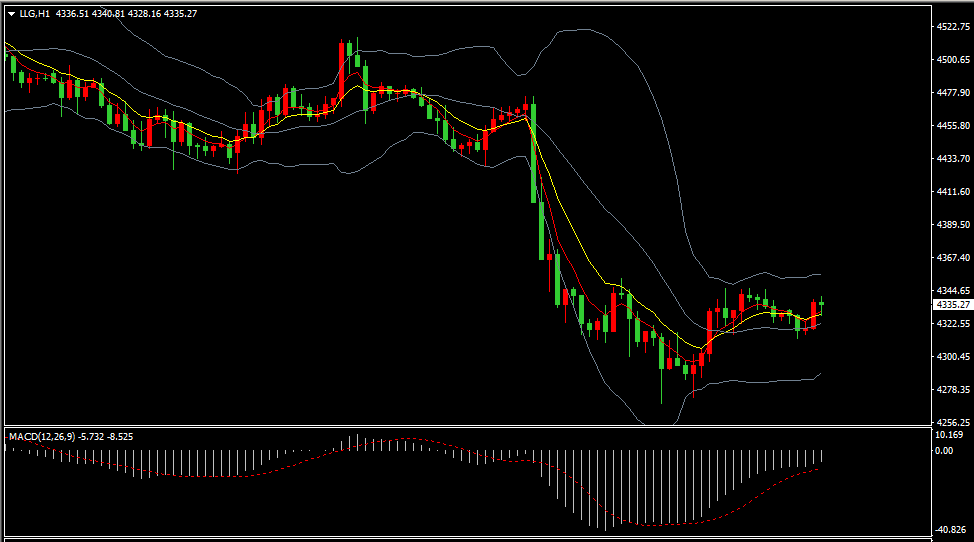
Task: Click the separator above the MACD subwindow
Action: [x=468, y=427]
